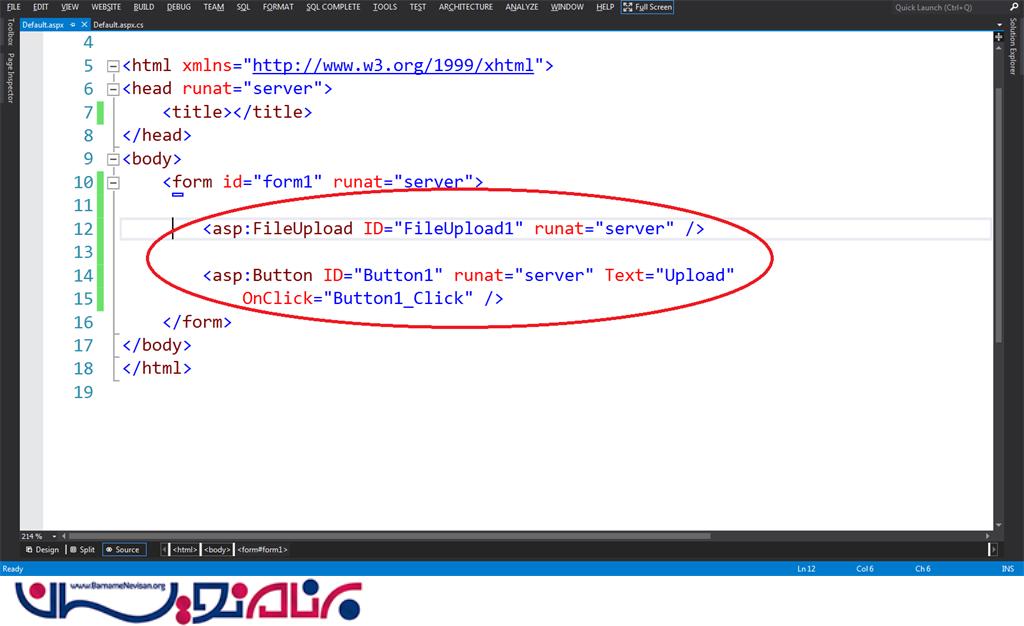Screen dimensions: 1024x626
Task: Switch to the Default.aspx tab
Action: coord(43,24)
